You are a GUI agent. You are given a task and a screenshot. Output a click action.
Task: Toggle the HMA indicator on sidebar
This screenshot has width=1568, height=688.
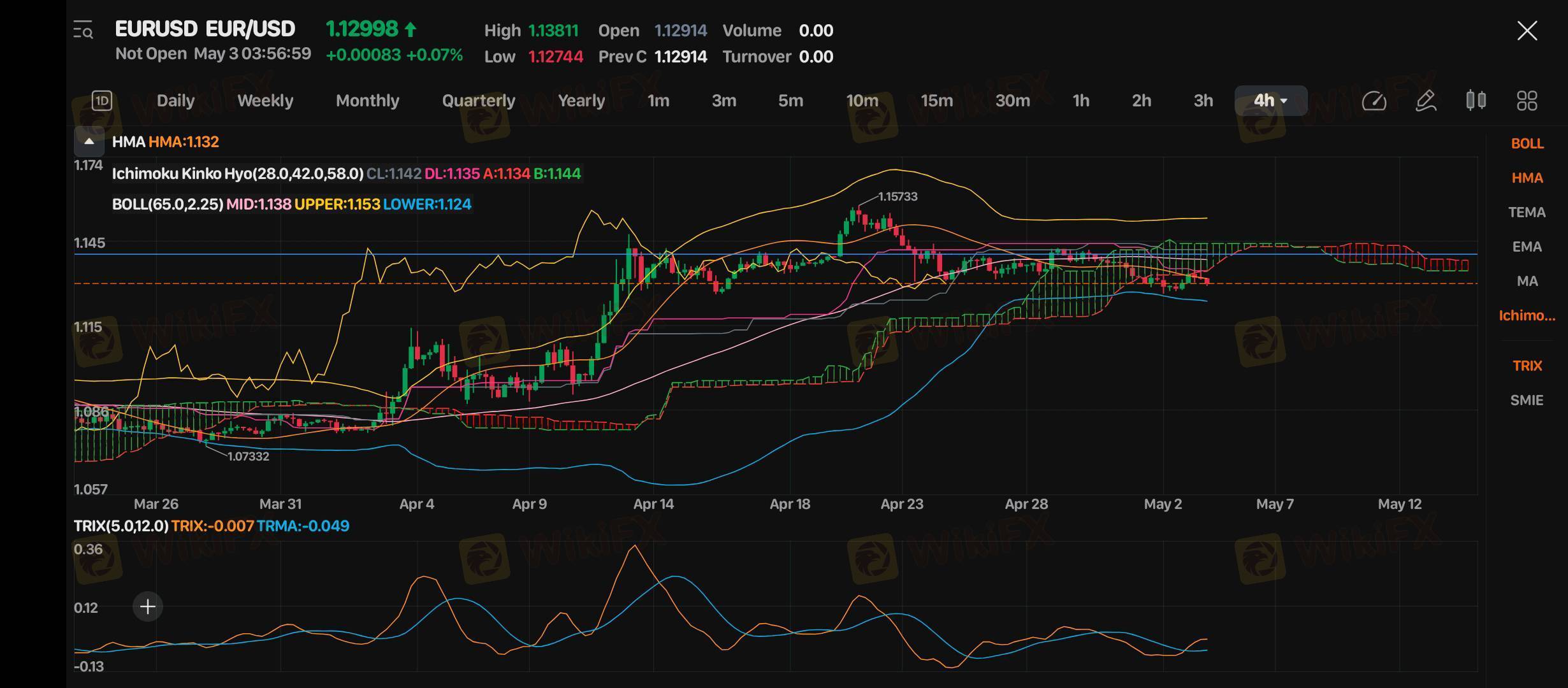(x=1527, y=178)
